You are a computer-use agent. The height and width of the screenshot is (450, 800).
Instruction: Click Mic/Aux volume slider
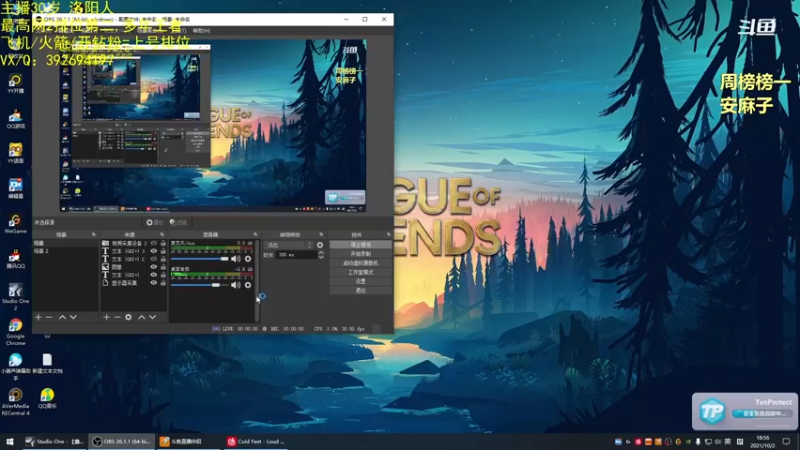(200, 259)
